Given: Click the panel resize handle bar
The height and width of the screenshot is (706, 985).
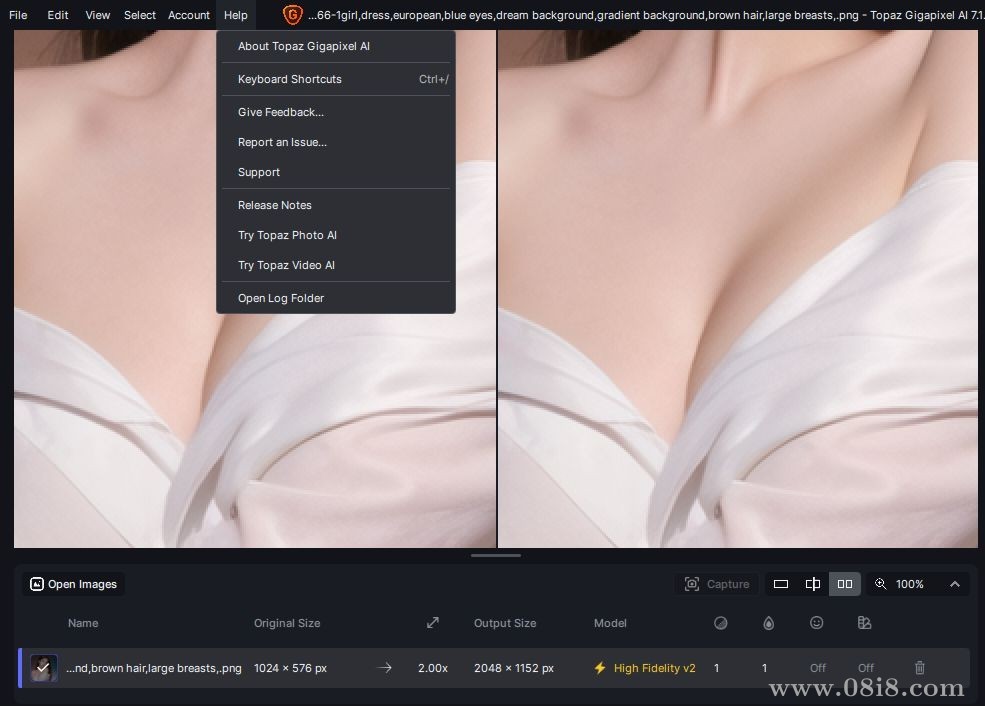Looking at the screenshot, I should [x=496, y=555].
